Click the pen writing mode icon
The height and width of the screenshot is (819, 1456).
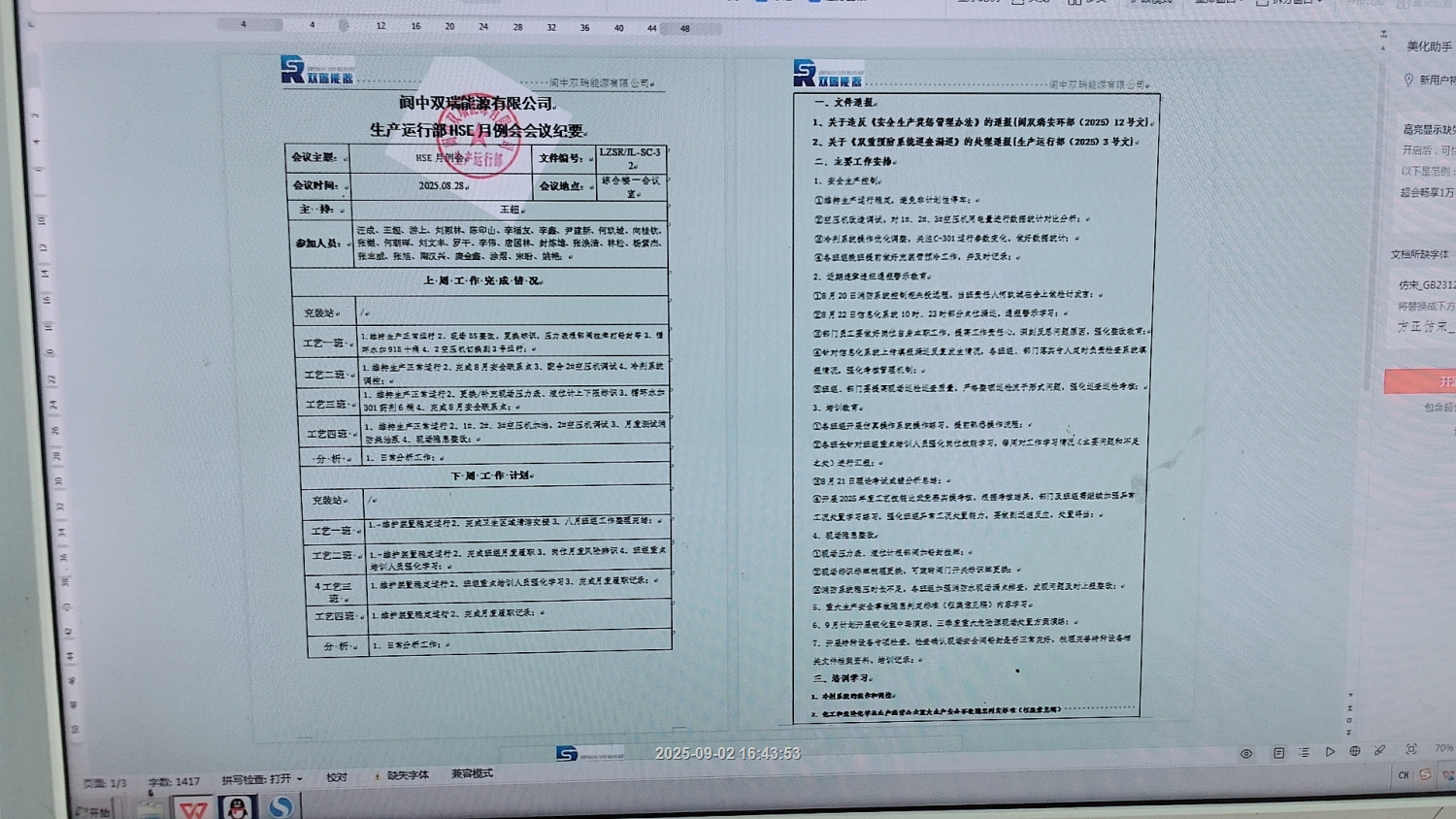point(1379,750)
